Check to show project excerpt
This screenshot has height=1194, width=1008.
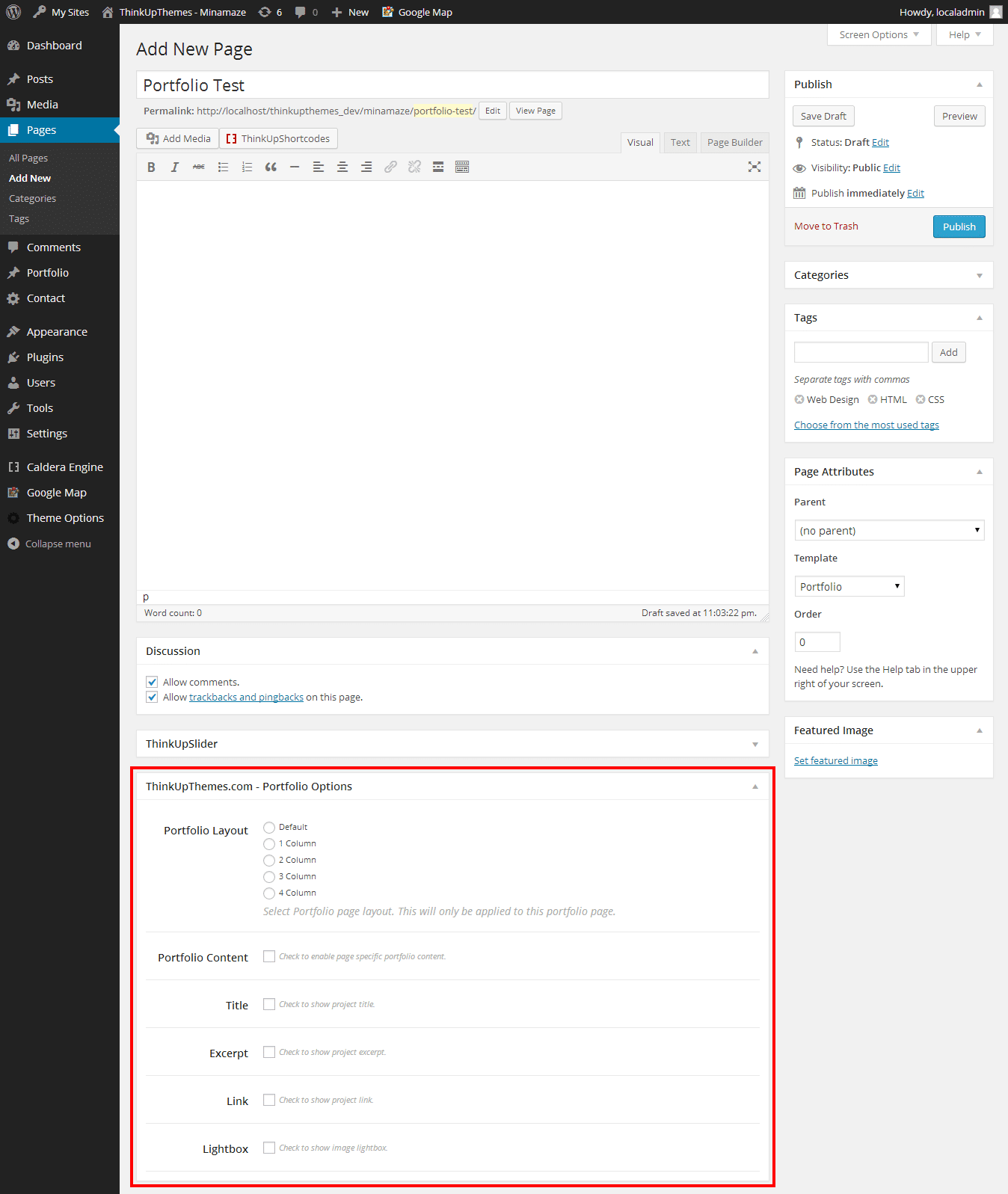[269, 1052]
